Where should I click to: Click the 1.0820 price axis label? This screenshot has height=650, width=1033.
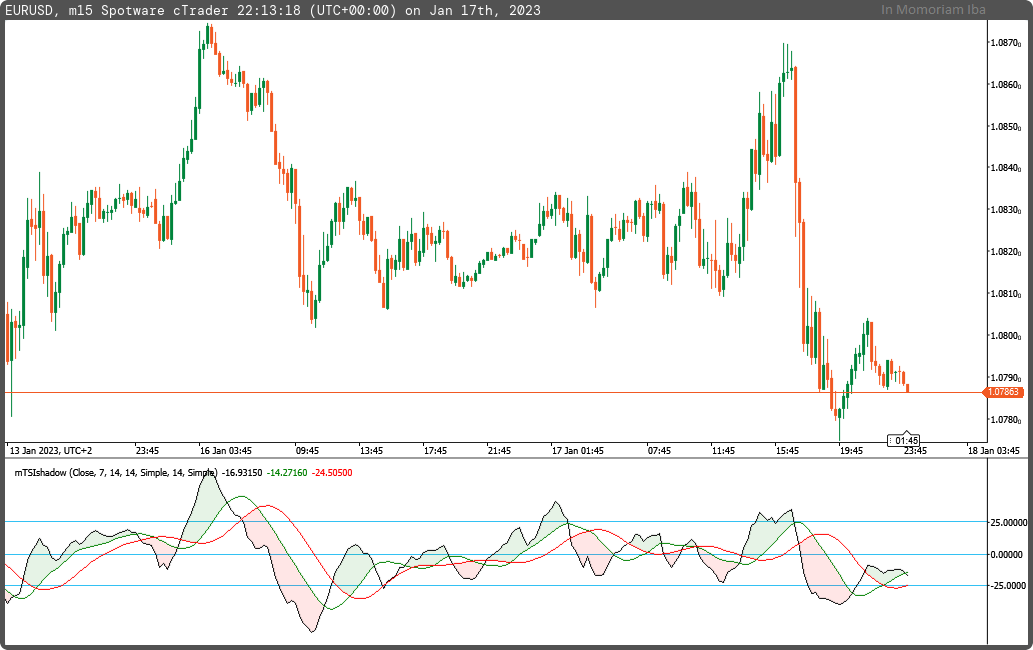tap(1005, 252)
